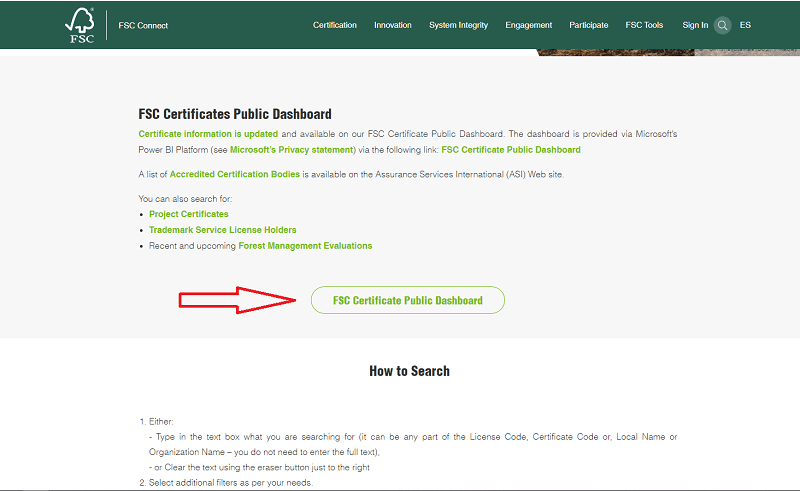Open 'Certificate information is updated' link
Screen dimensions: 800x491
[x=208, y=133]
